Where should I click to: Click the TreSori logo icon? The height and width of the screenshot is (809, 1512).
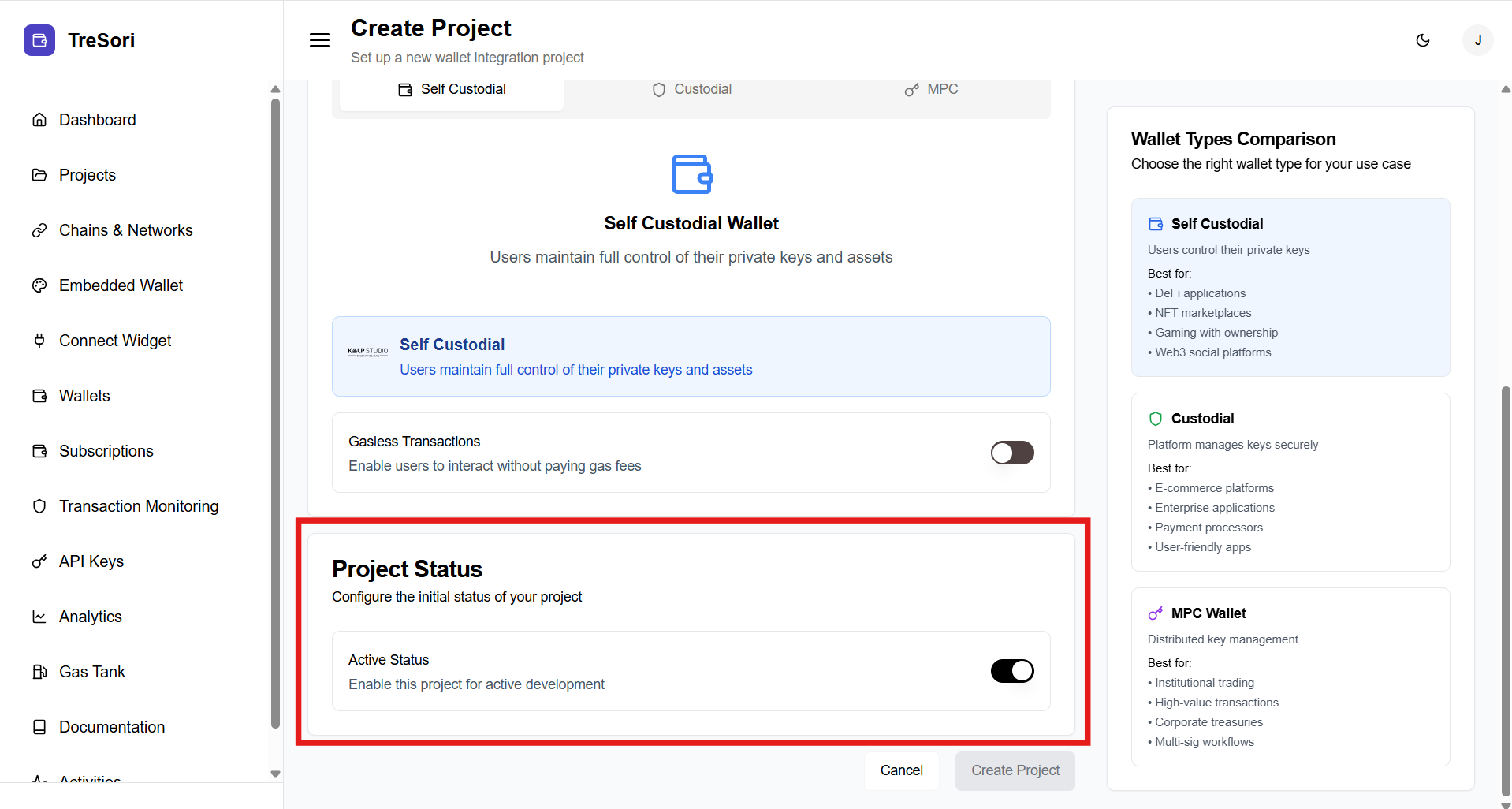(x=39, y=40)
